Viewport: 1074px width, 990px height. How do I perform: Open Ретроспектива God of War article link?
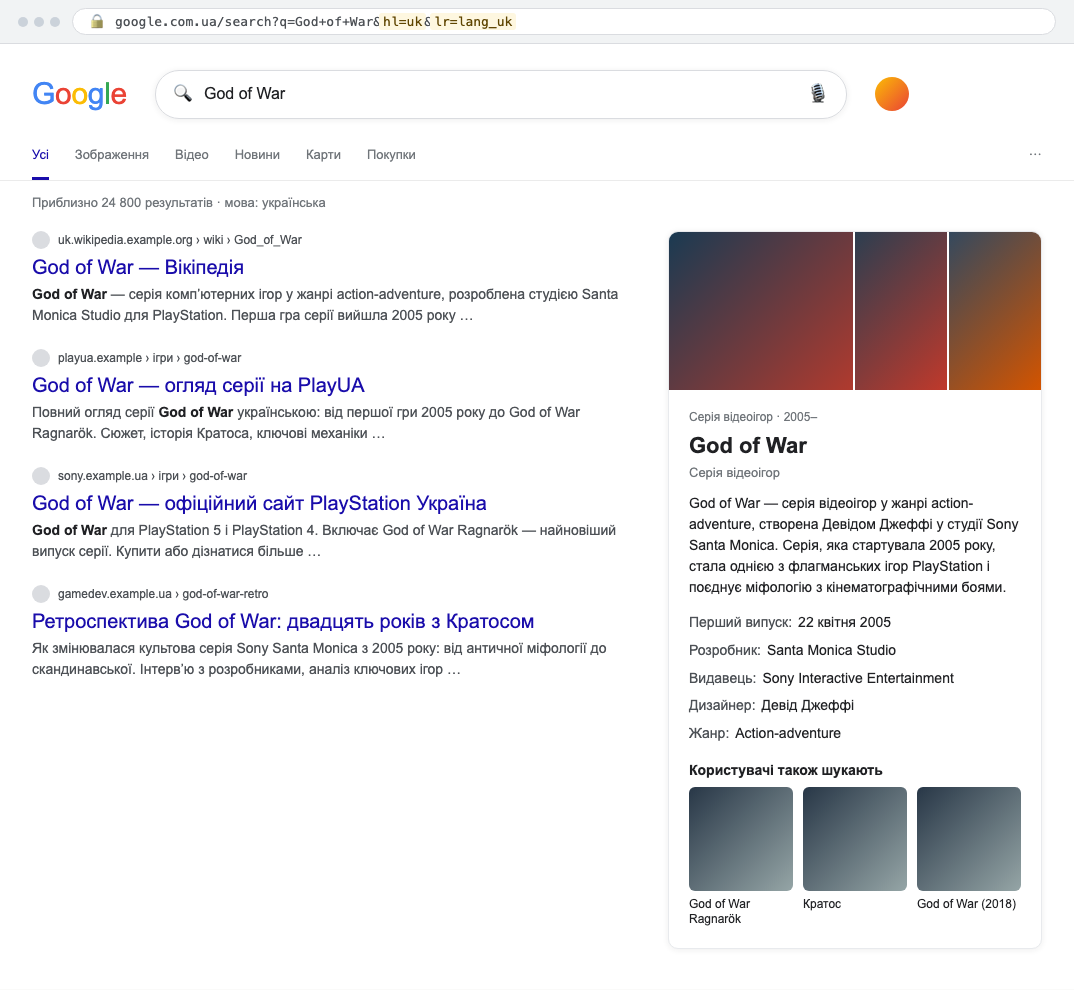coord(283,621)
